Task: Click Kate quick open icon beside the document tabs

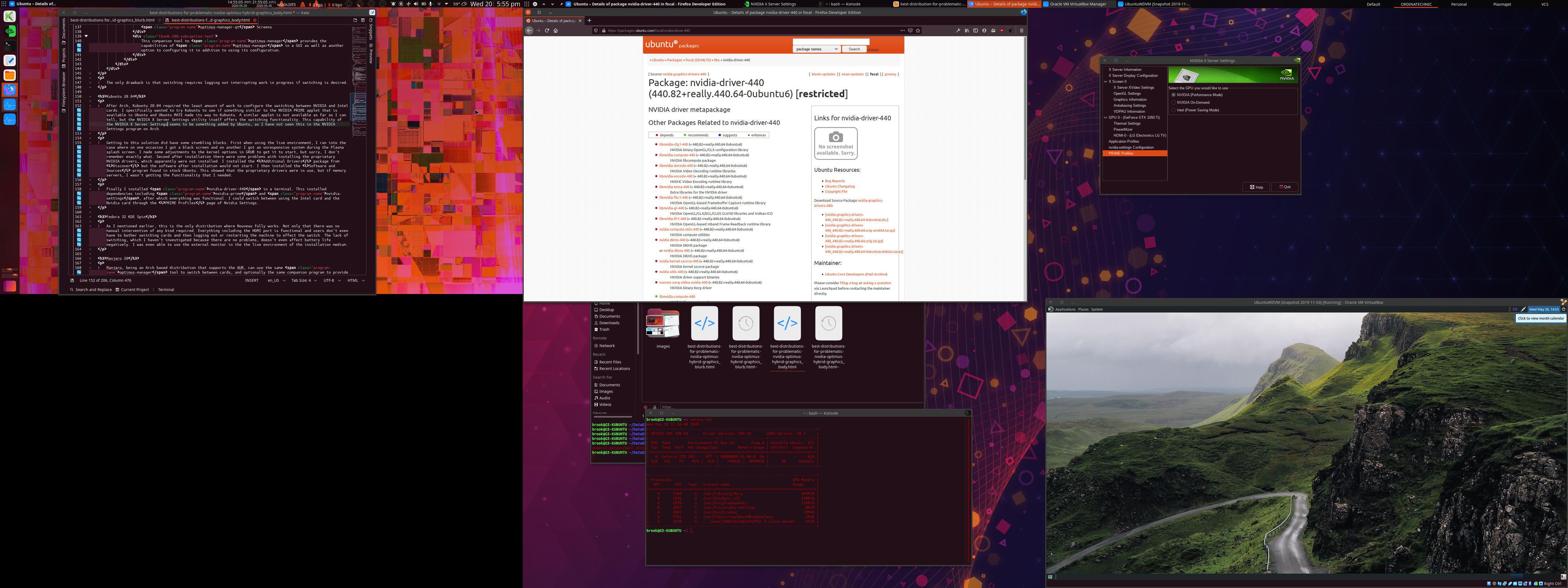Action: click(x=355, y=20)
